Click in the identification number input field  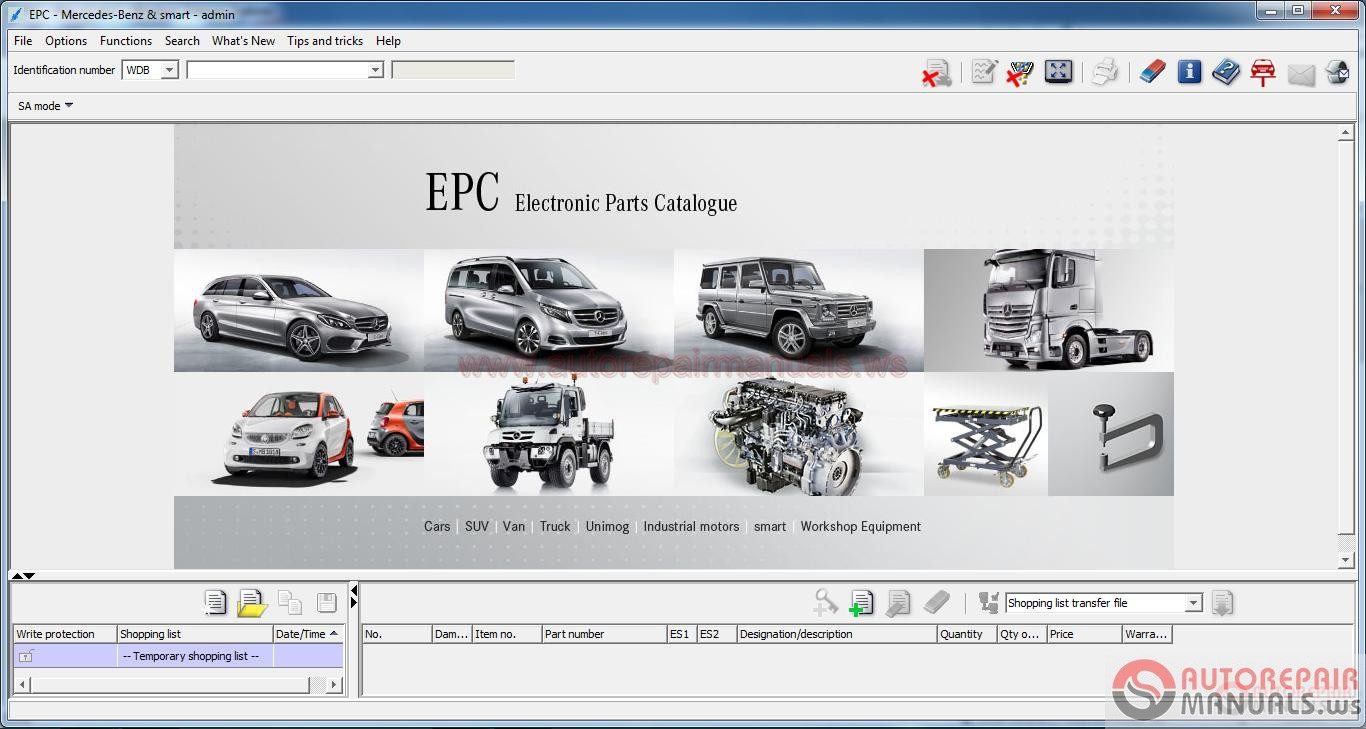(x=276, y=70)
